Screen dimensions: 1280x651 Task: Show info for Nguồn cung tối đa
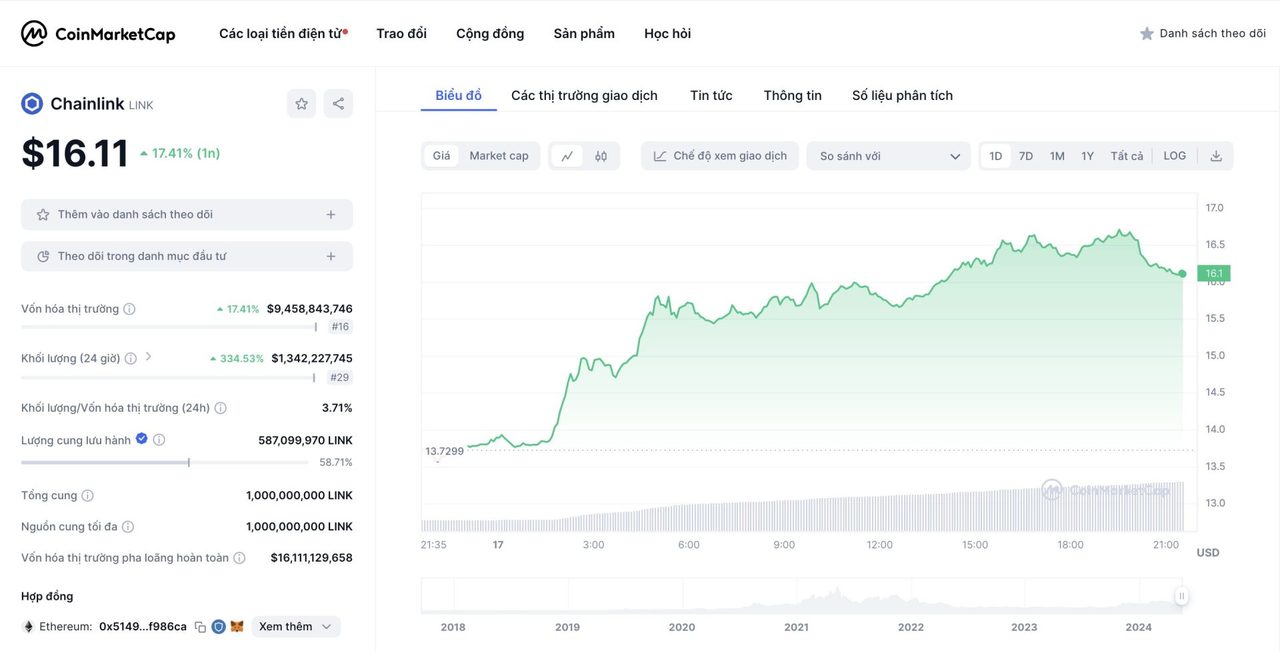pyautogui.click(x=127, y=527)
